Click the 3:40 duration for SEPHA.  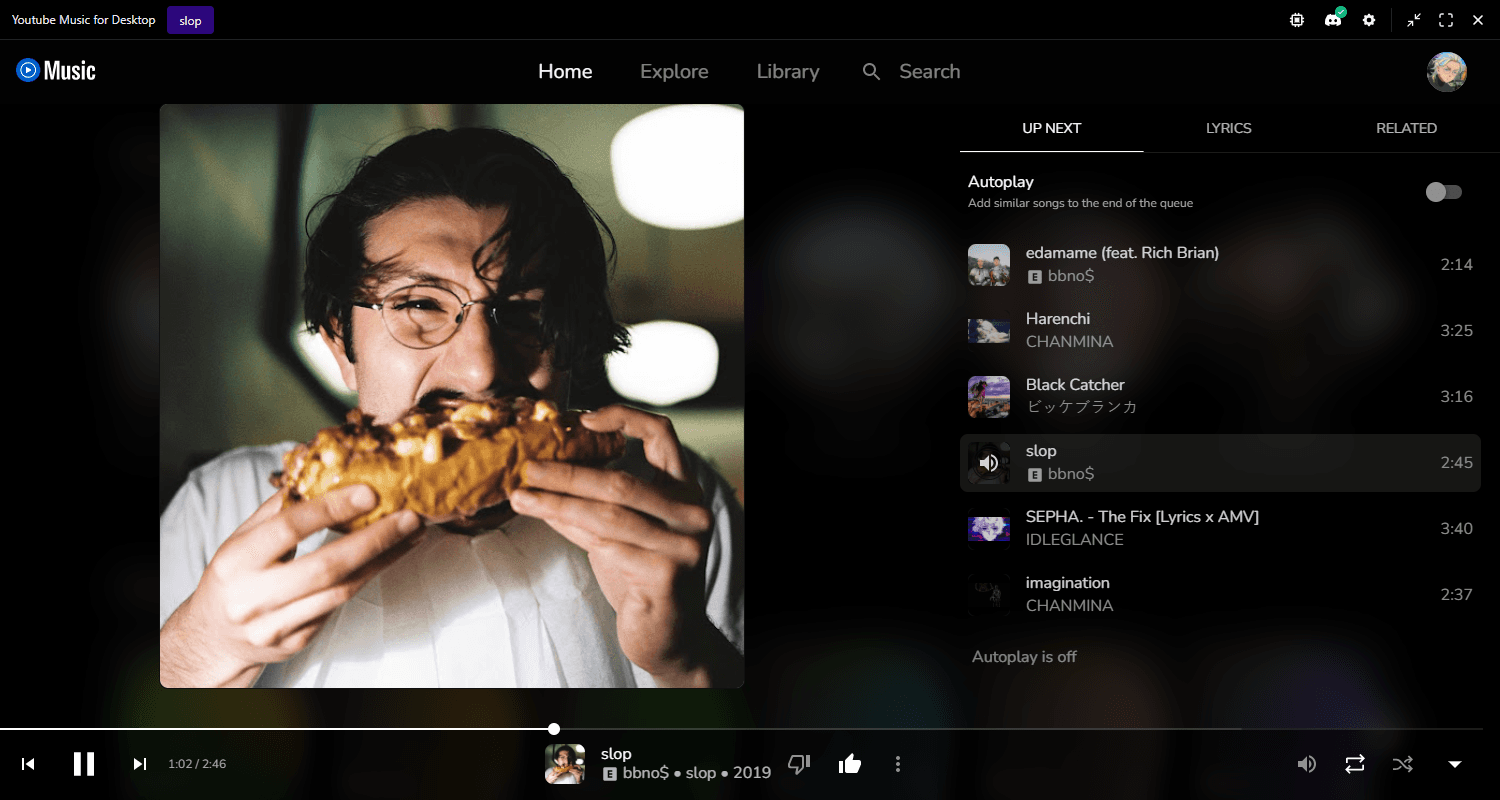[x=1457, y=529]
